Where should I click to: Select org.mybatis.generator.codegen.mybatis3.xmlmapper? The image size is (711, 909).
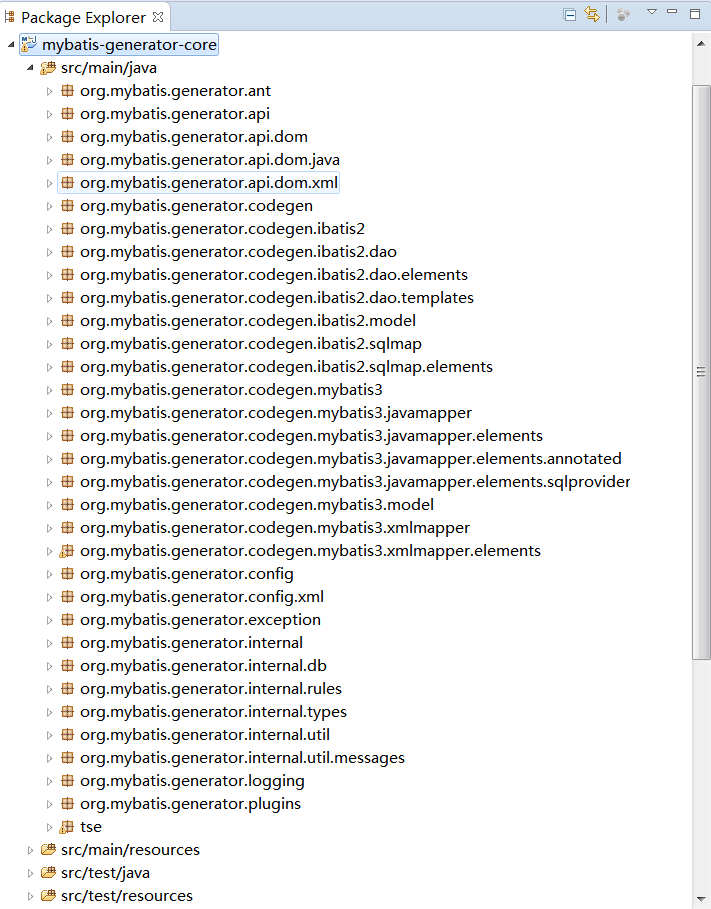275,528
